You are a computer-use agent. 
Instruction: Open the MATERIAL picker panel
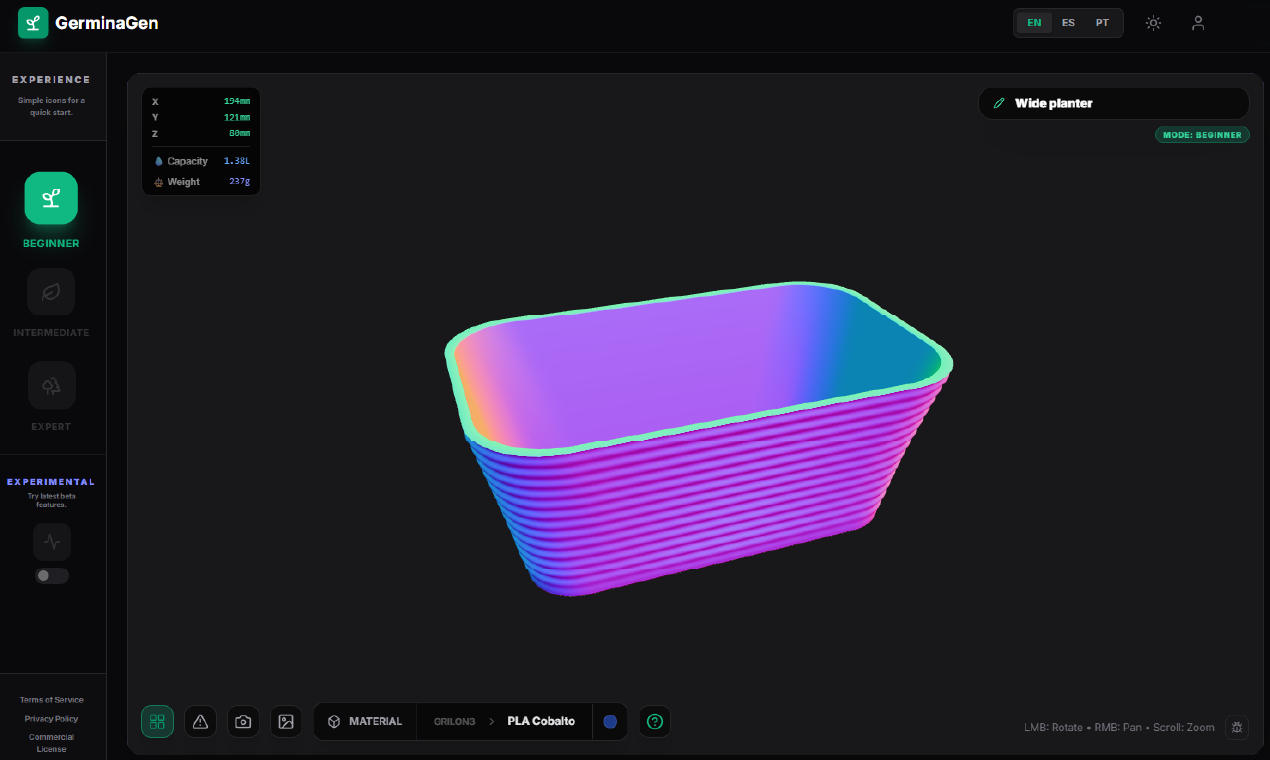[365, 721]
